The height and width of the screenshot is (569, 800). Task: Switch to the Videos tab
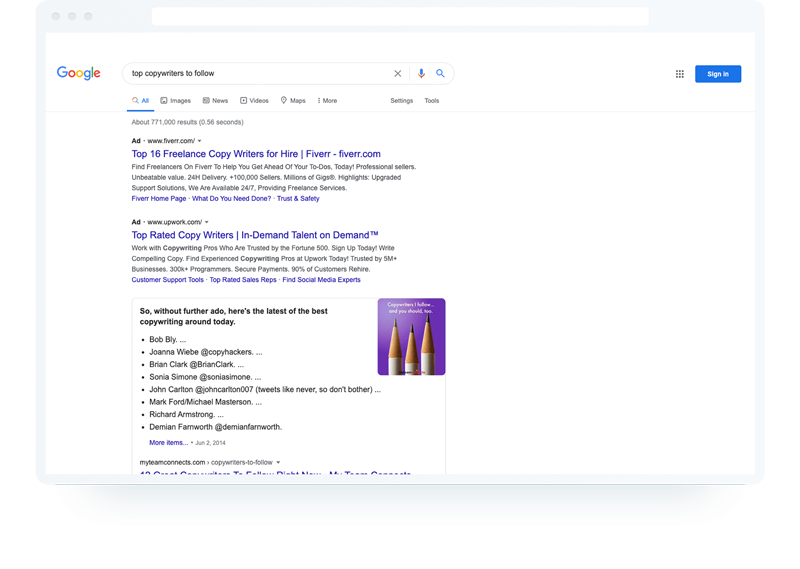pyautogui.click(x=254, y=101)
